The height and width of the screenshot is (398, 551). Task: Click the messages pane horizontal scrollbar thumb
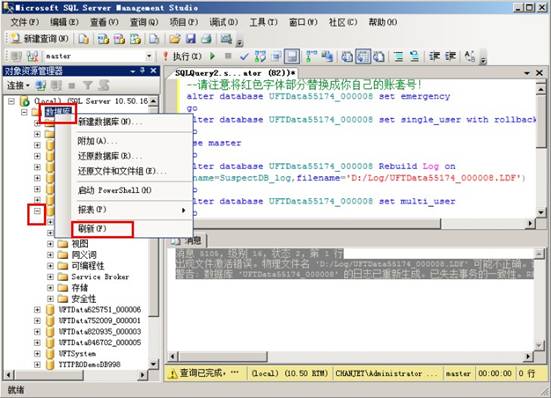[223, 357]
